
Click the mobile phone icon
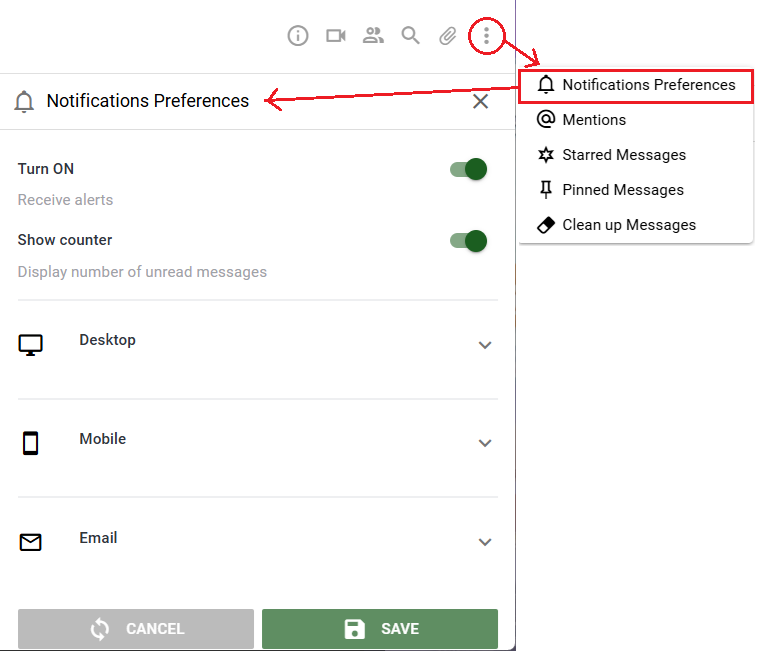(30, 443)
